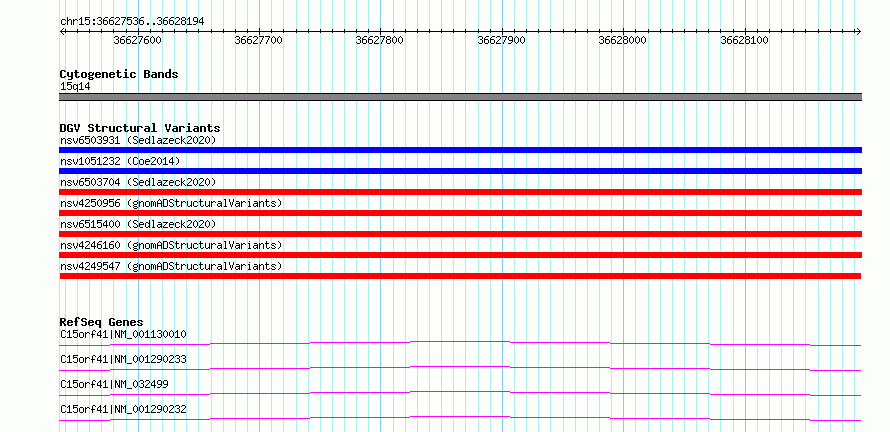Click the blue bar for nsv6503931
Viewport: 890px width, 432px height.
(460, 150)
